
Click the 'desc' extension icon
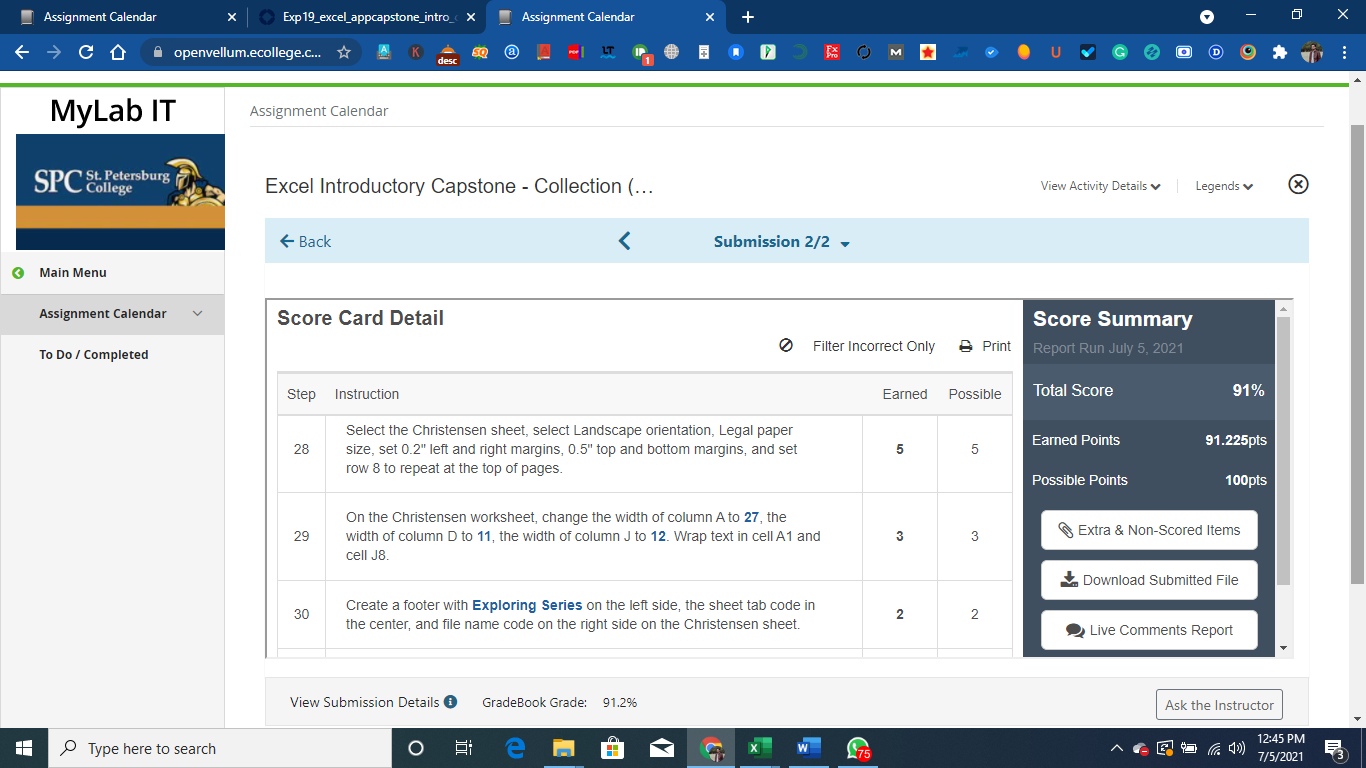coord(448,54)
